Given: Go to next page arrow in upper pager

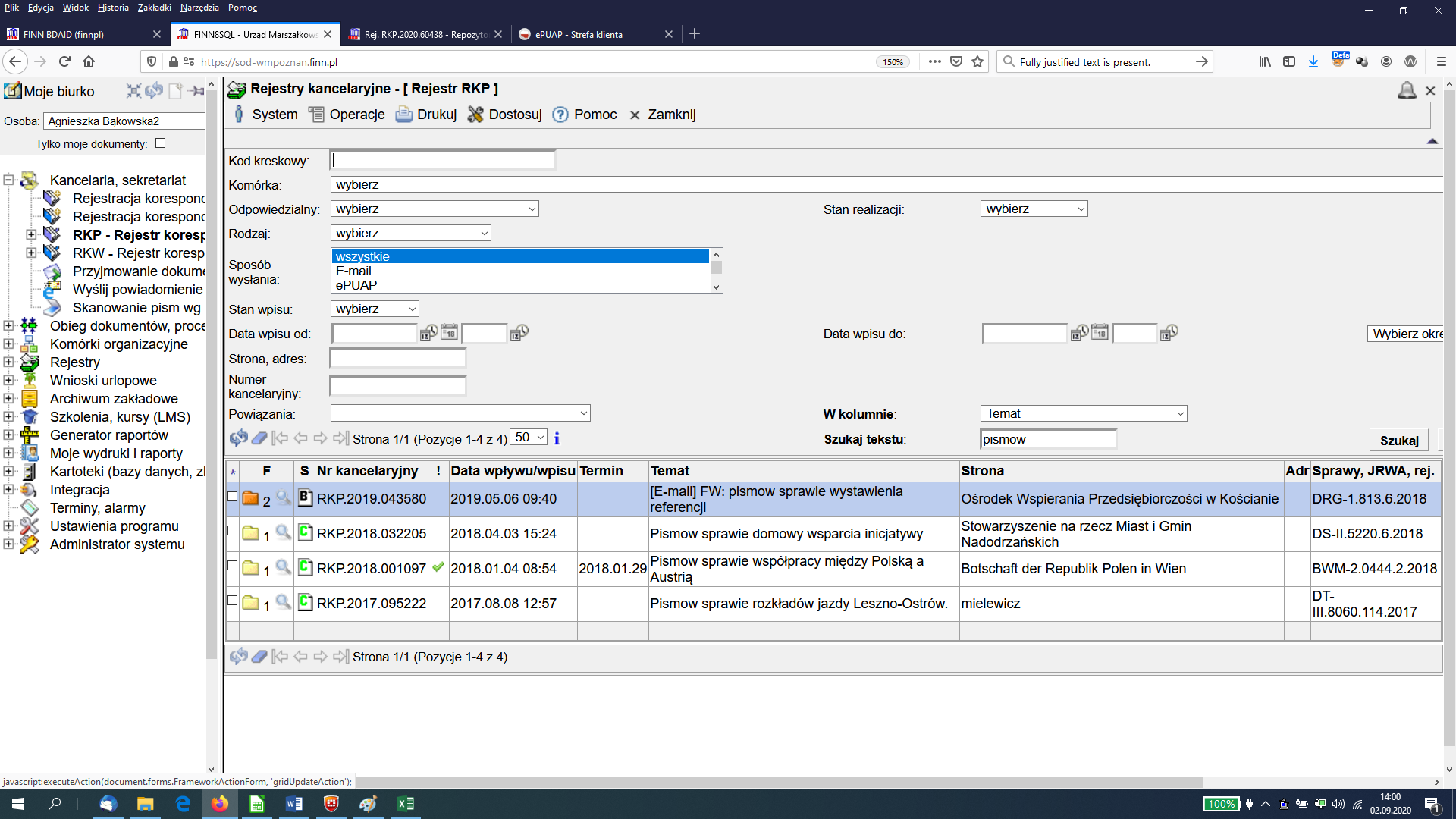Looking at the screenshot, I should click(x=320, y=438).
